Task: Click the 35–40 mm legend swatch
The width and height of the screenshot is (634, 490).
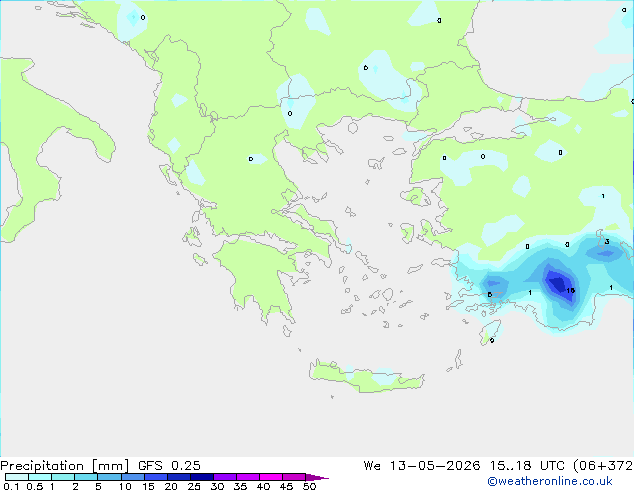Action: coord(247,477)
